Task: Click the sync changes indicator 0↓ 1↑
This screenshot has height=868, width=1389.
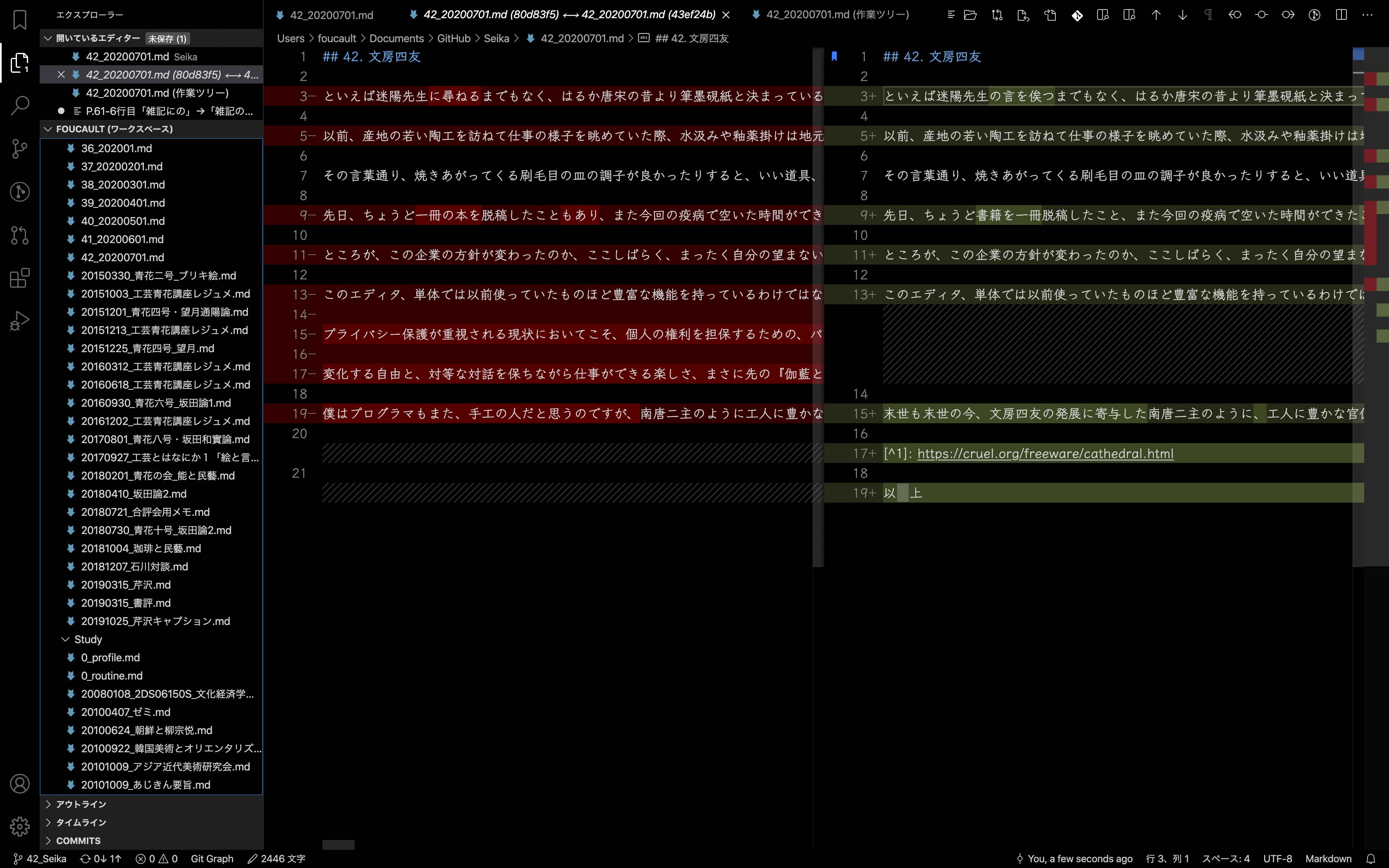Action: [101, 859]
